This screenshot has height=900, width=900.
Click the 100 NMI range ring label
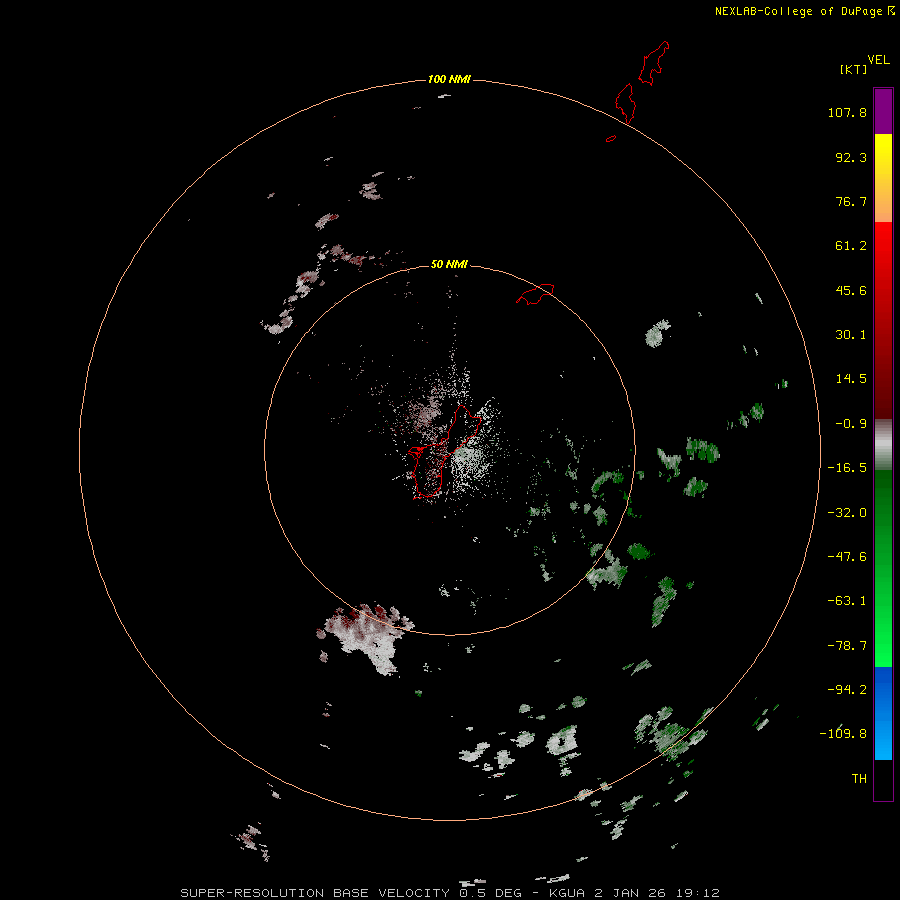coord(449,79)
